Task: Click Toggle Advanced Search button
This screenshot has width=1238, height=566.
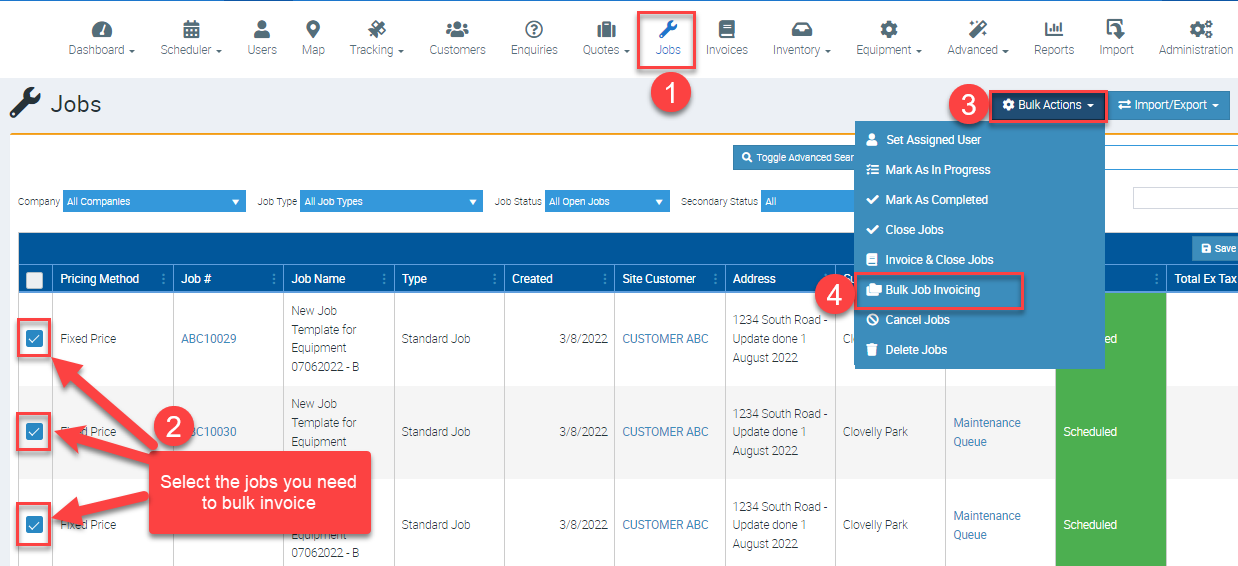Action: (x=794, y=157)
